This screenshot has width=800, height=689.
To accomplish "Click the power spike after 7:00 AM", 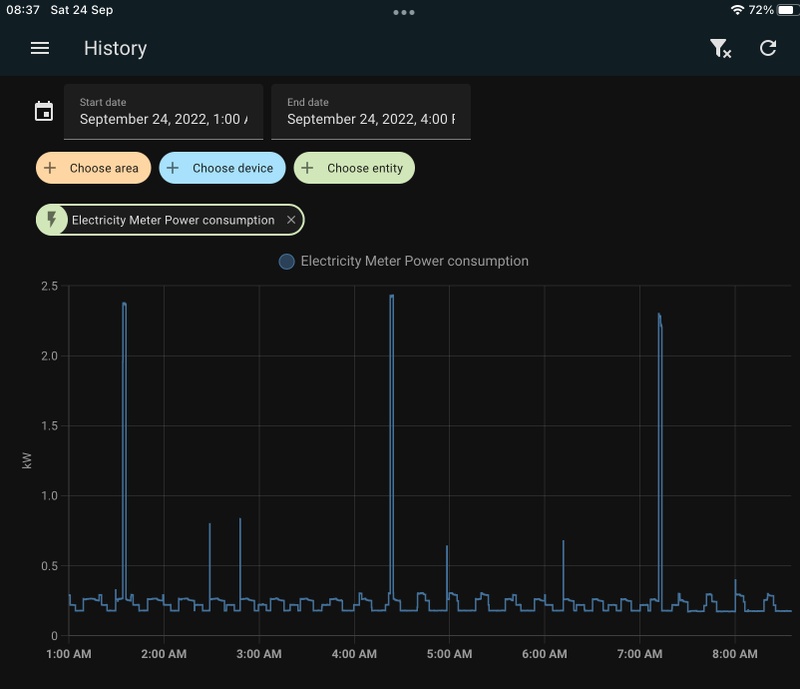I will [660, 456].
